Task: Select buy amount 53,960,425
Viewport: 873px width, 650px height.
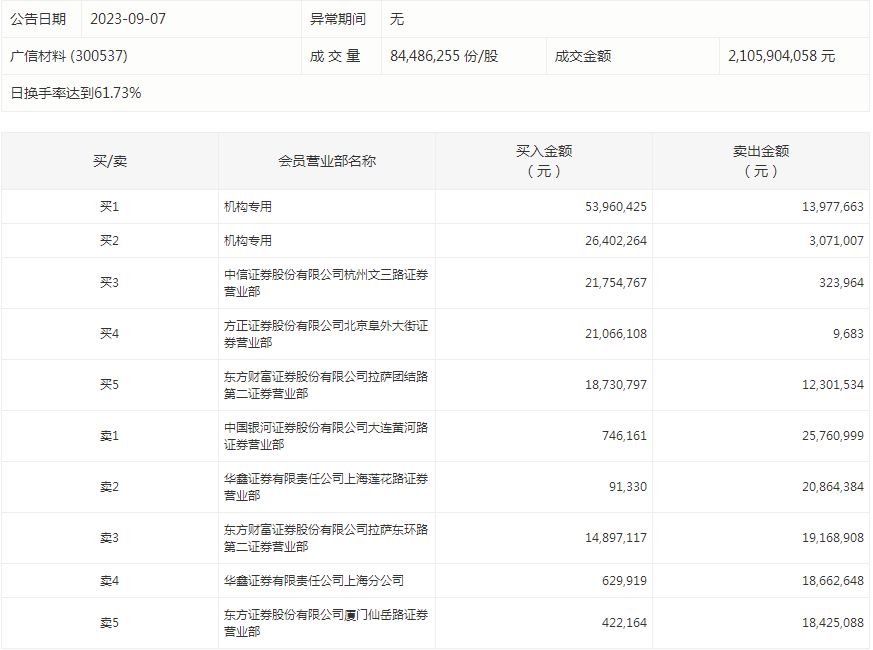Action: (x=616, y=207)
